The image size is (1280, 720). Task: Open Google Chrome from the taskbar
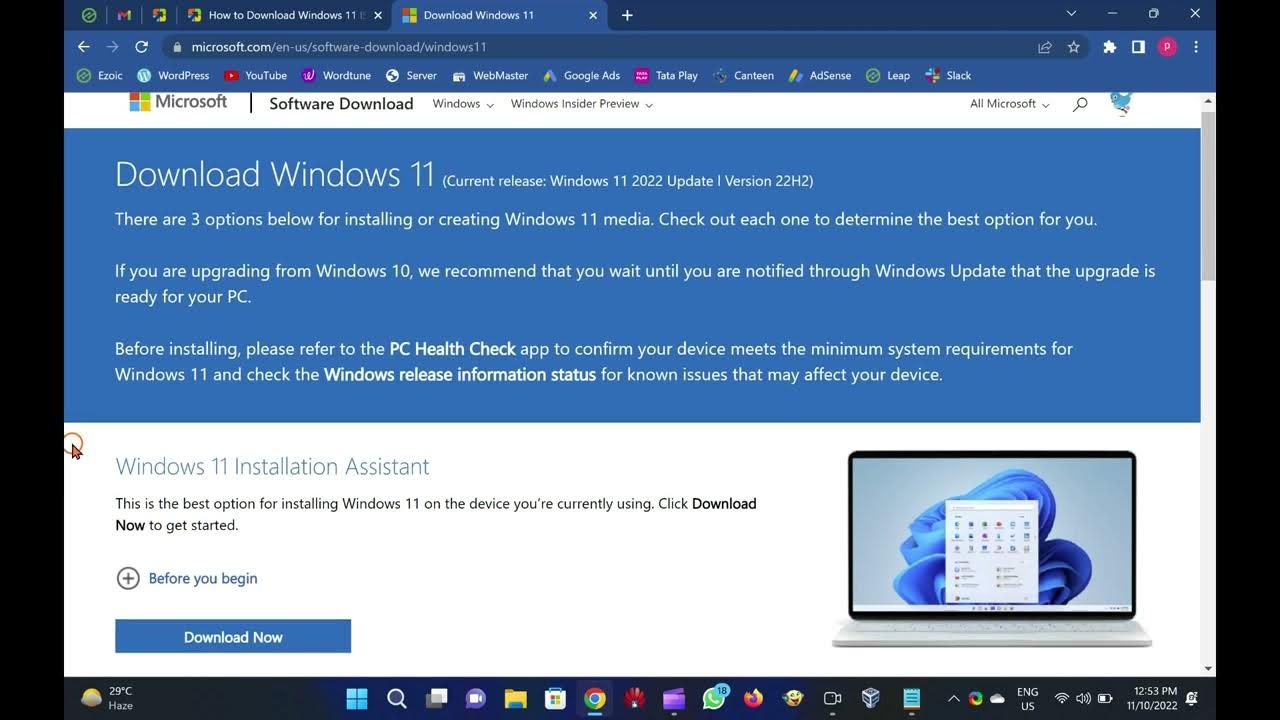pyautogui.click(x=595, y=698)
